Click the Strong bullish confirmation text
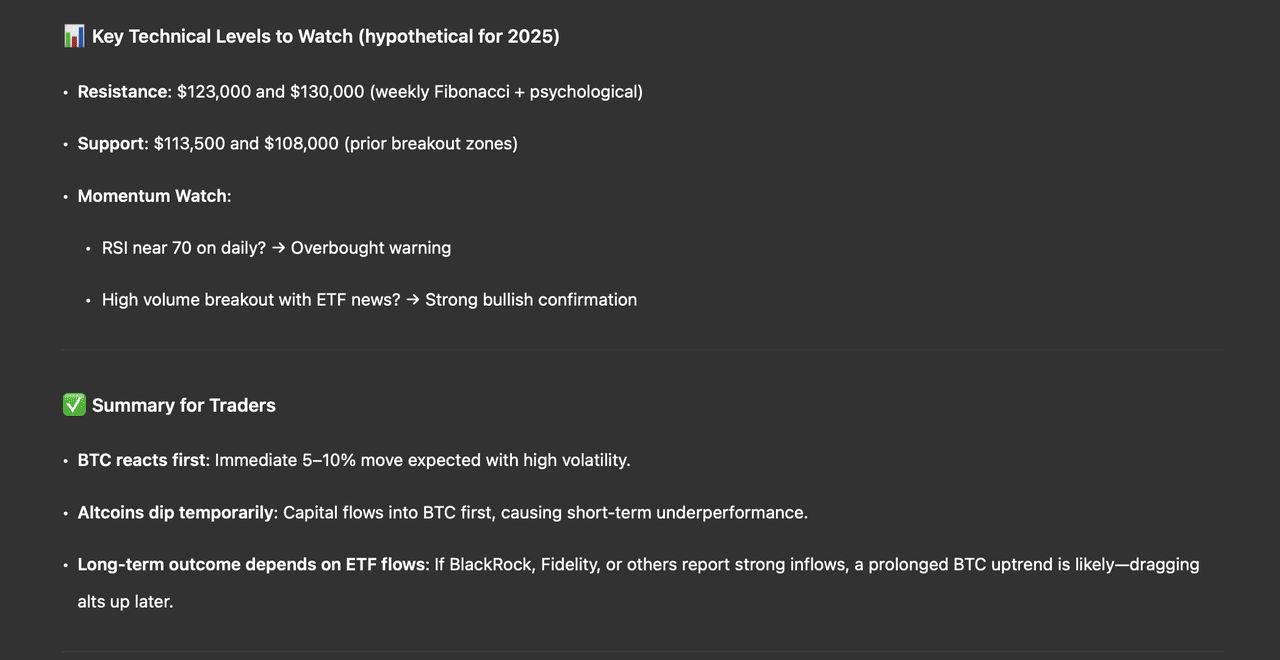Viewport: 1280px width, 660px height. [x=531, y=300]
